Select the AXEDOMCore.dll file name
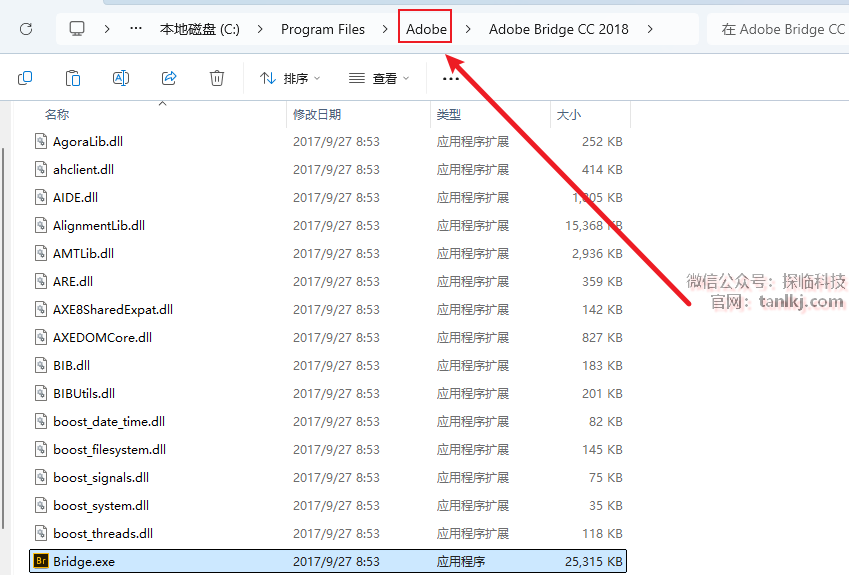Image resolution: width=849 pixels, height=575 pixels. pyautogui.click(x=102, y=337)
